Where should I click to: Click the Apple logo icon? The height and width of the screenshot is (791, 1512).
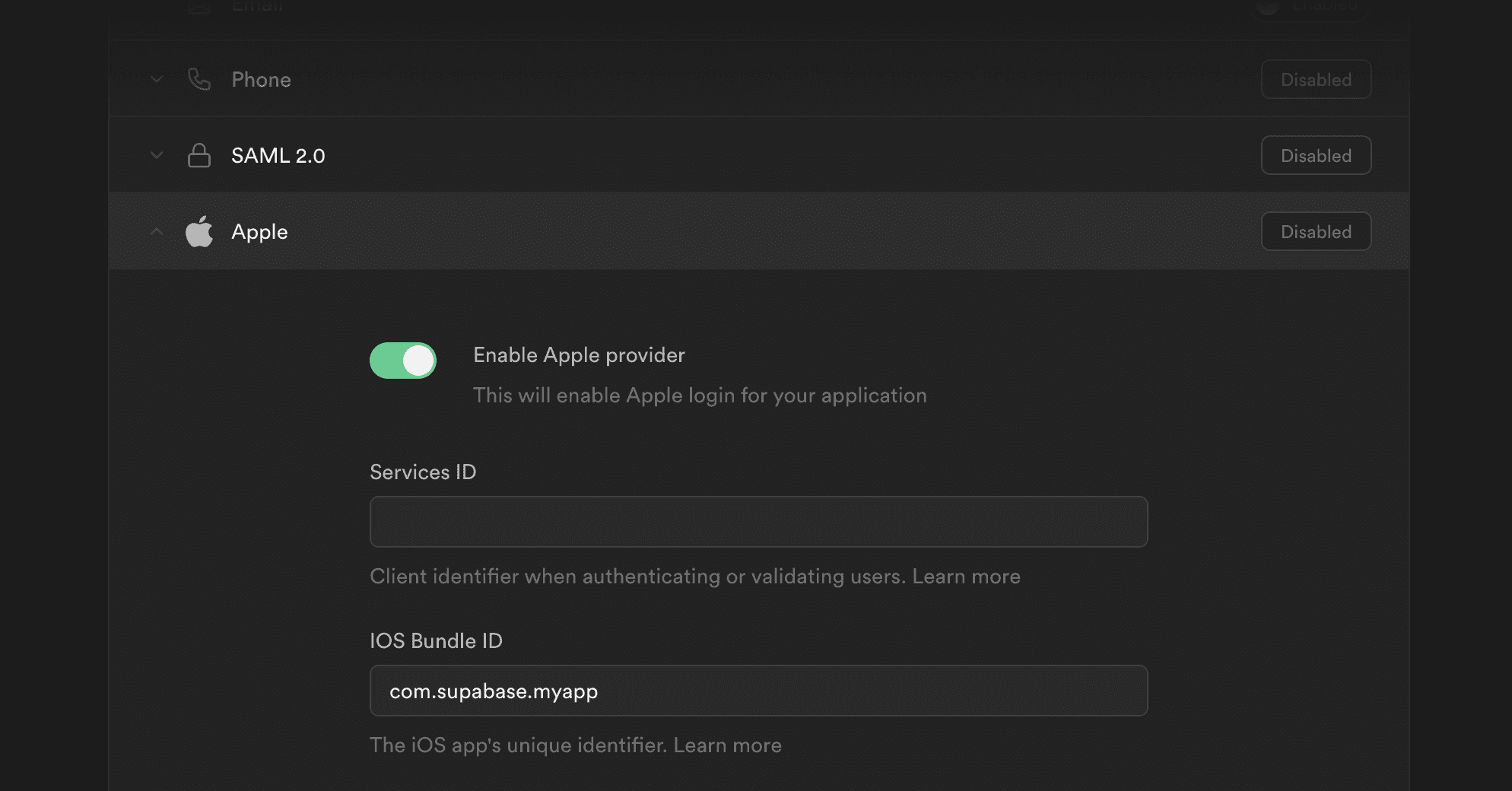pyautogui.click(x=199, y=231)
